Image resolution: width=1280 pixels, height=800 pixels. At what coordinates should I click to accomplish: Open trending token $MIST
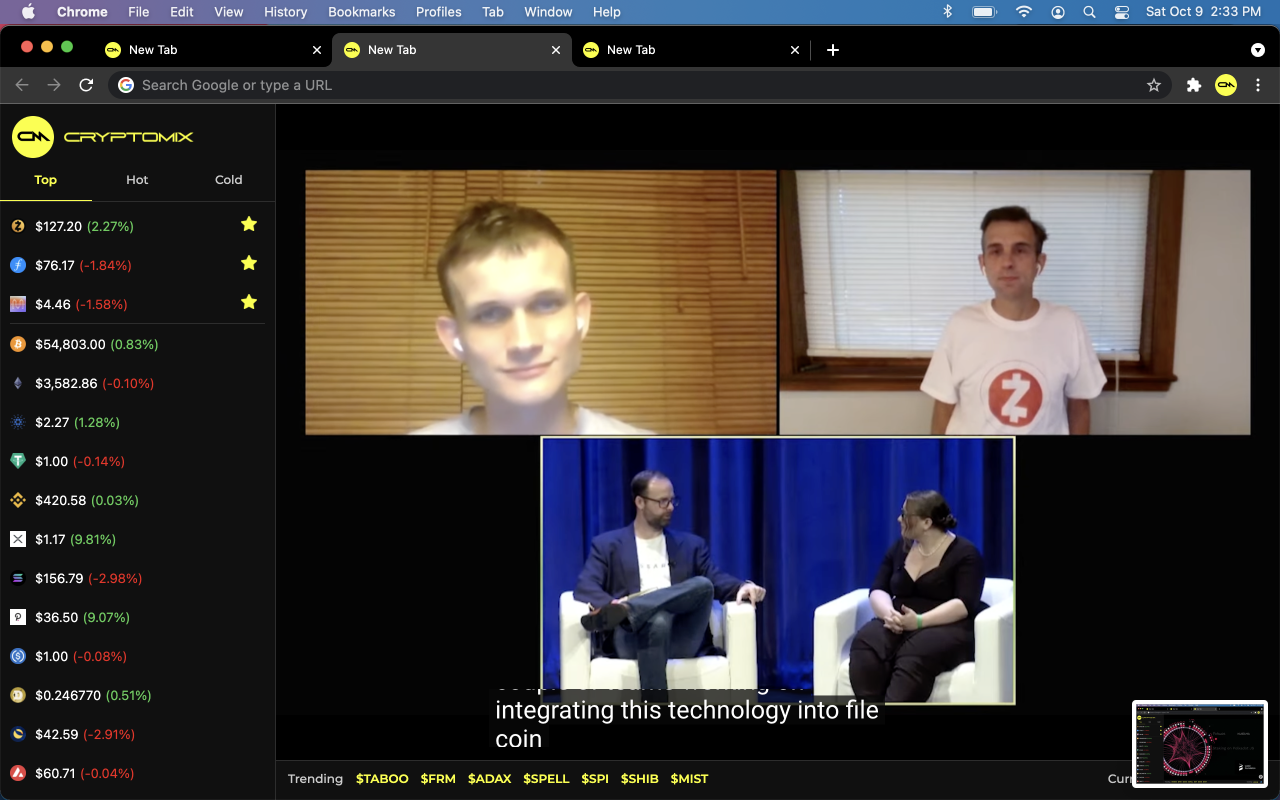point(689,779)
